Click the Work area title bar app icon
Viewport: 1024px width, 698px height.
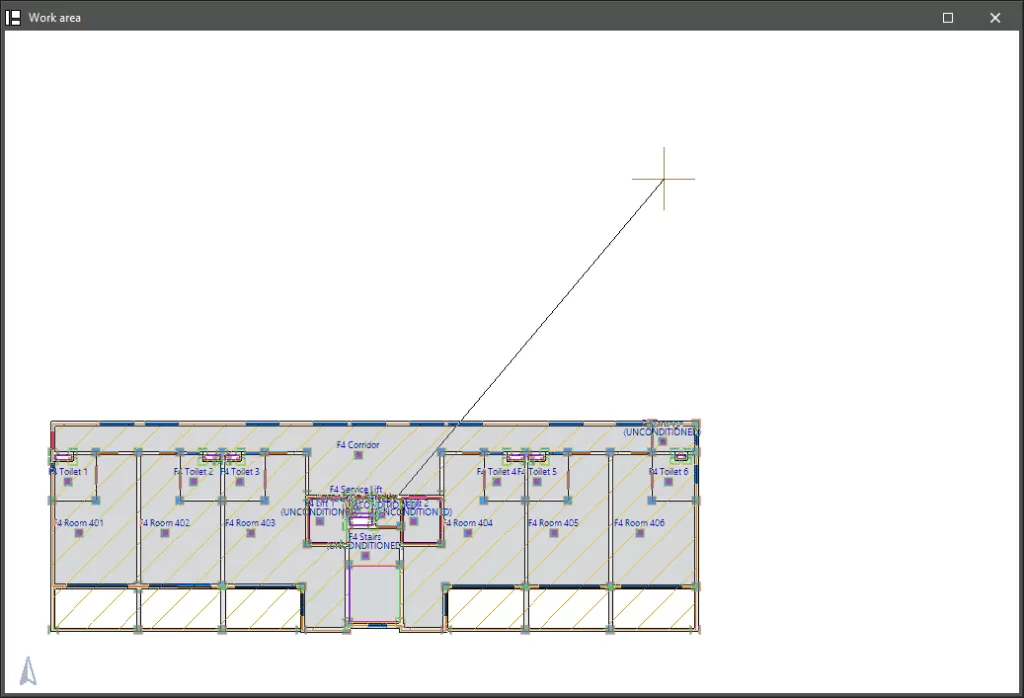tap(14, 17)
